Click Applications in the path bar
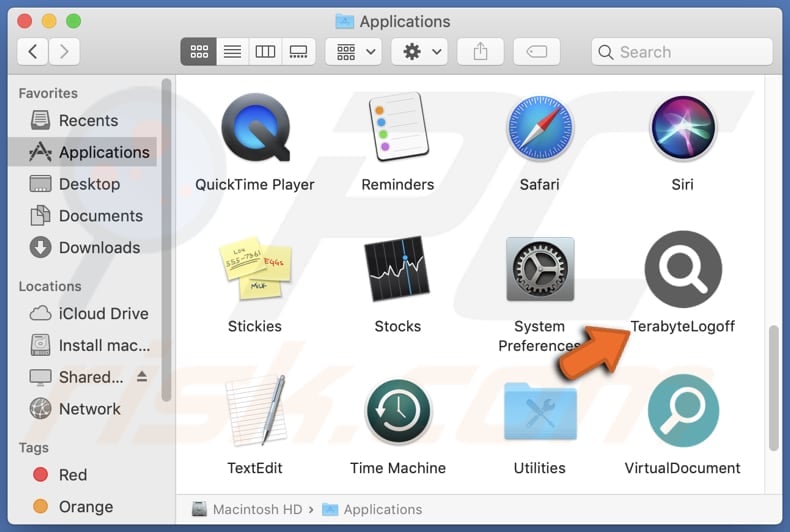This screenshot has height=532, width=790. [372, 509]
